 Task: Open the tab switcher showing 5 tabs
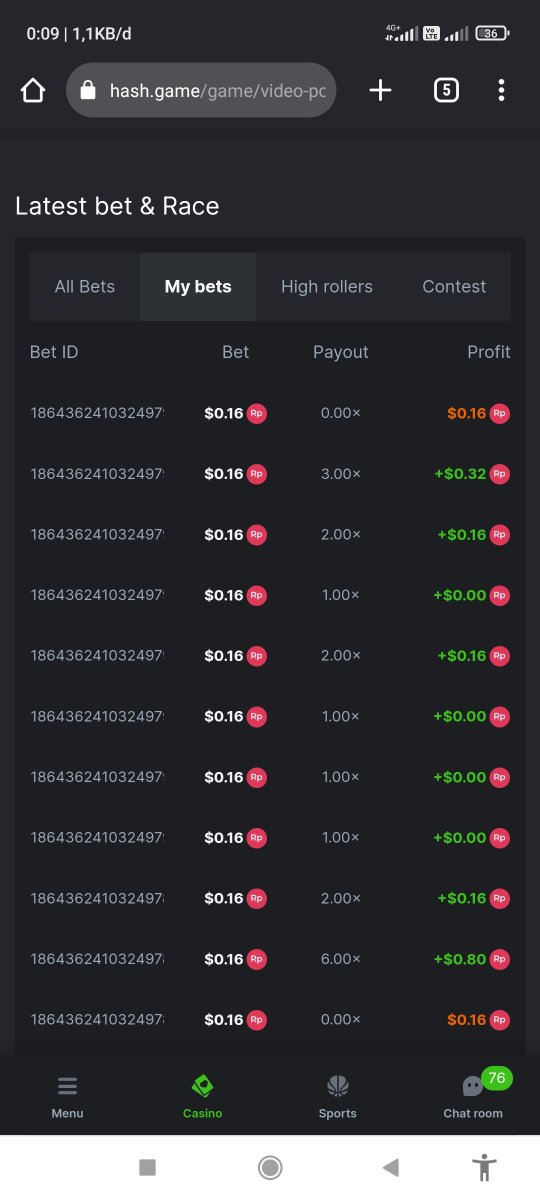(x=446, y=91)
